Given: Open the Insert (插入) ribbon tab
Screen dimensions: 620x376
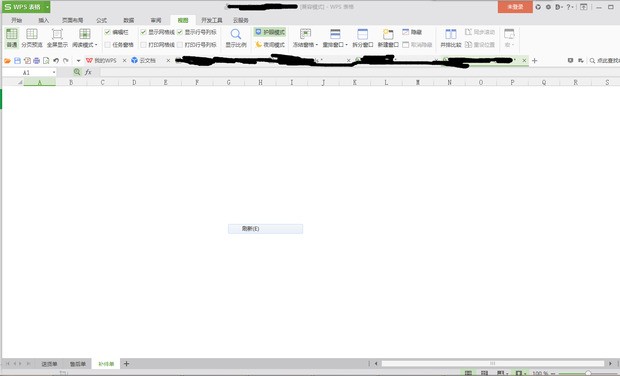Looking at the screenshot, I should pyautogui.click(x=43, y=20).
